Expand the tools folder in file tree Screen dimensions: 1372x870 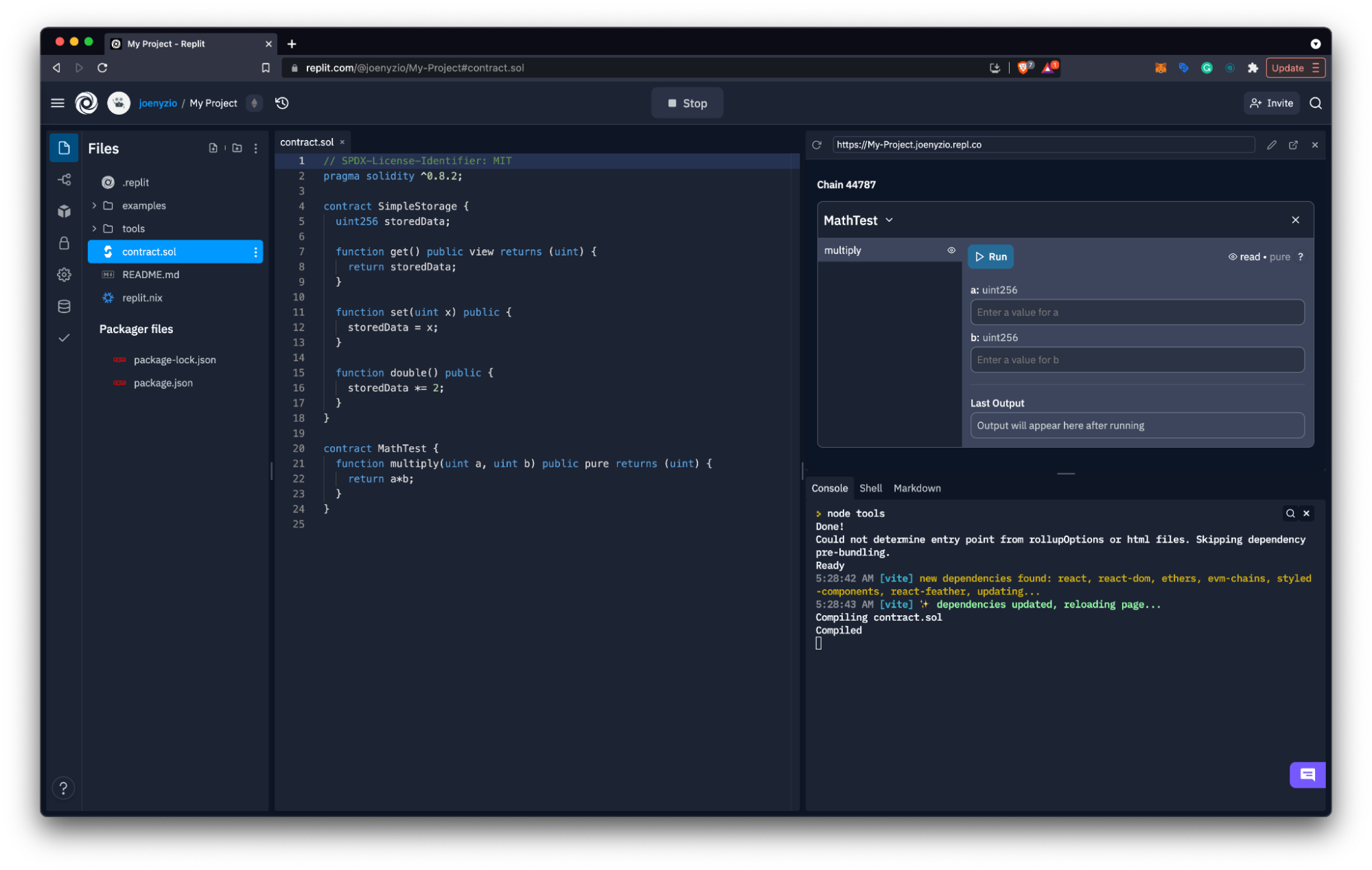94,228
